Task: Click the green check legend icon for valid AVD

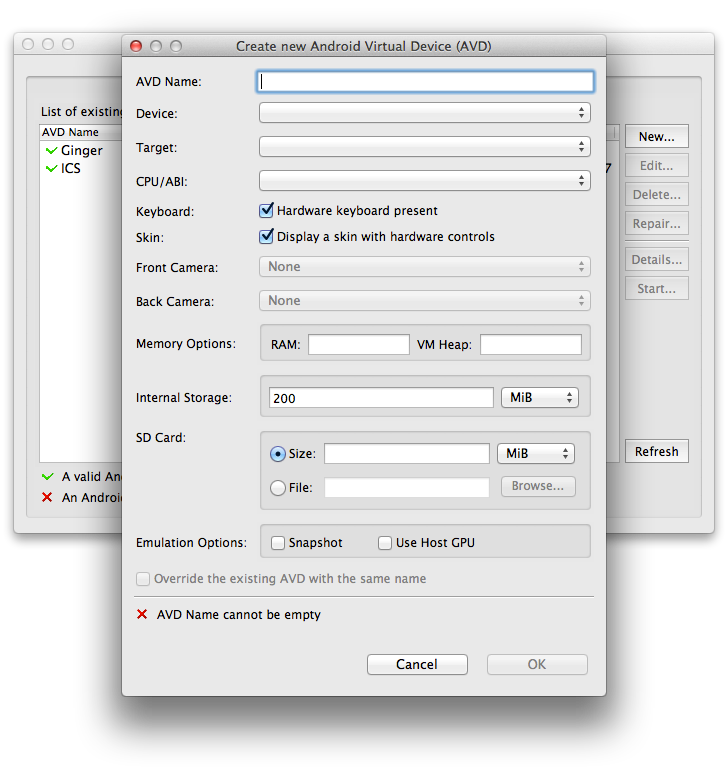Action: click(48, 476)
